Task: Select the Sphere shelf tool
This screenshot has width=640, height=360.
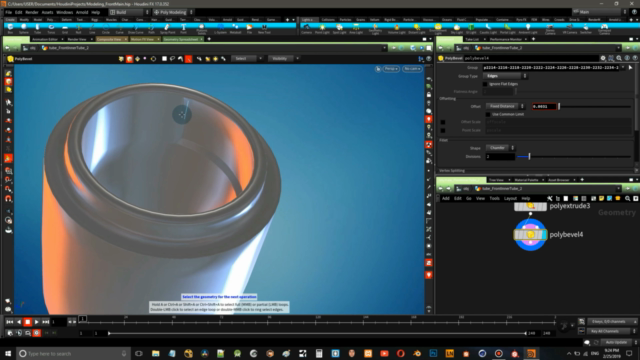Action: pyautogui.click(x=24, y=29)
